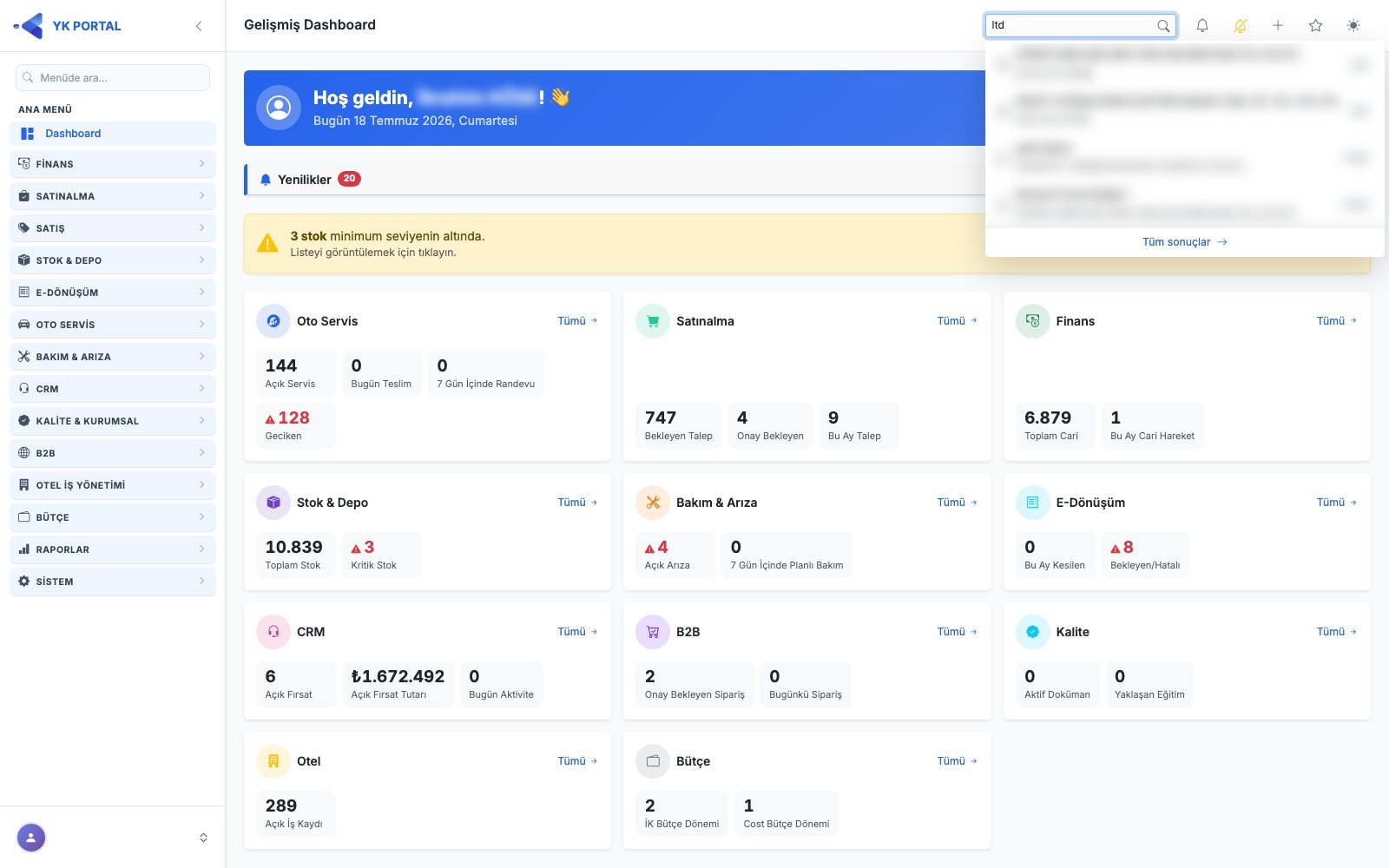
Task: Collapse the sidebar with the arrow button
Action: pyautogui.click(x=199, y=26)
